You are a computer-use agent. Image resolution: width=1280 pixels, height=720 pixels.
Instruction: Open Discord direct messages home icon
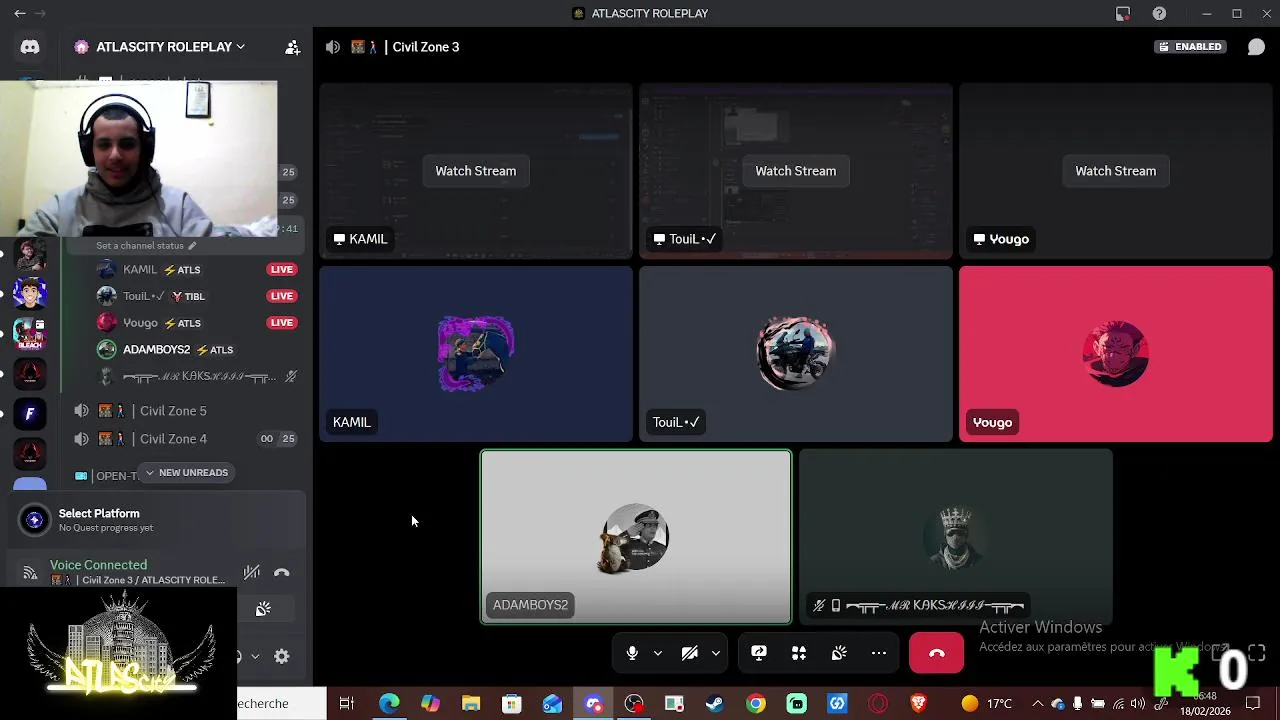[30, 47]
